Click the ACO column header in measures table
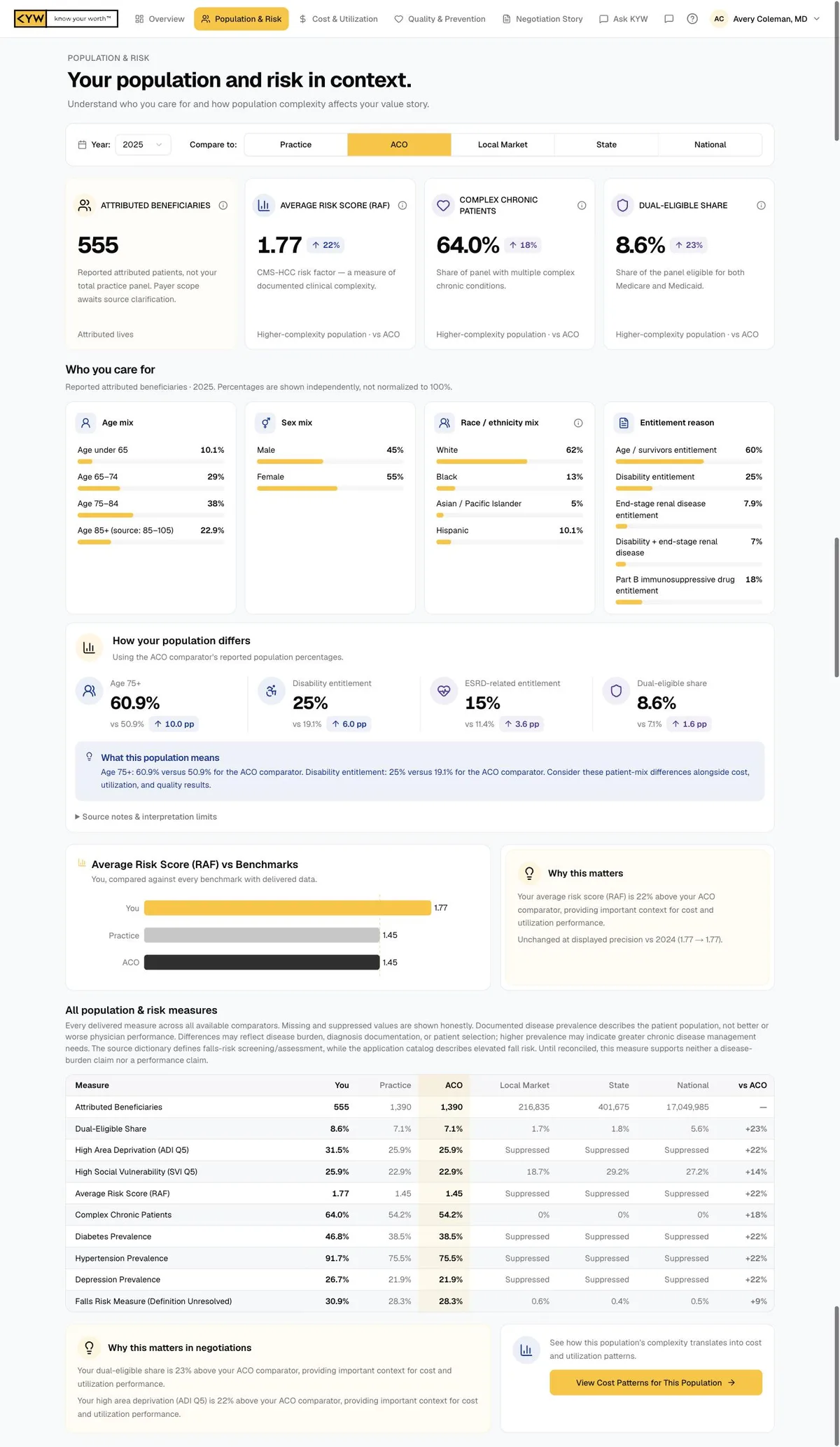 tap(454, 1085)
